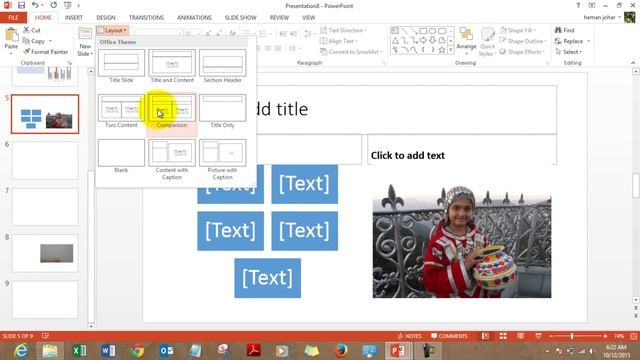Viewport: 640px width, 360px height.
Task: Adjust the zoom slider
Action: pos(572,336)
